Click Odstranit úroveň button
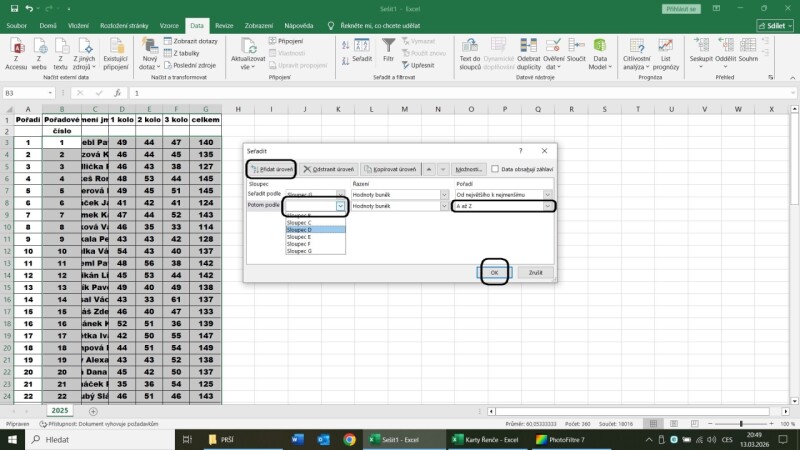This screenshot has height=450, width=800. 329,169
